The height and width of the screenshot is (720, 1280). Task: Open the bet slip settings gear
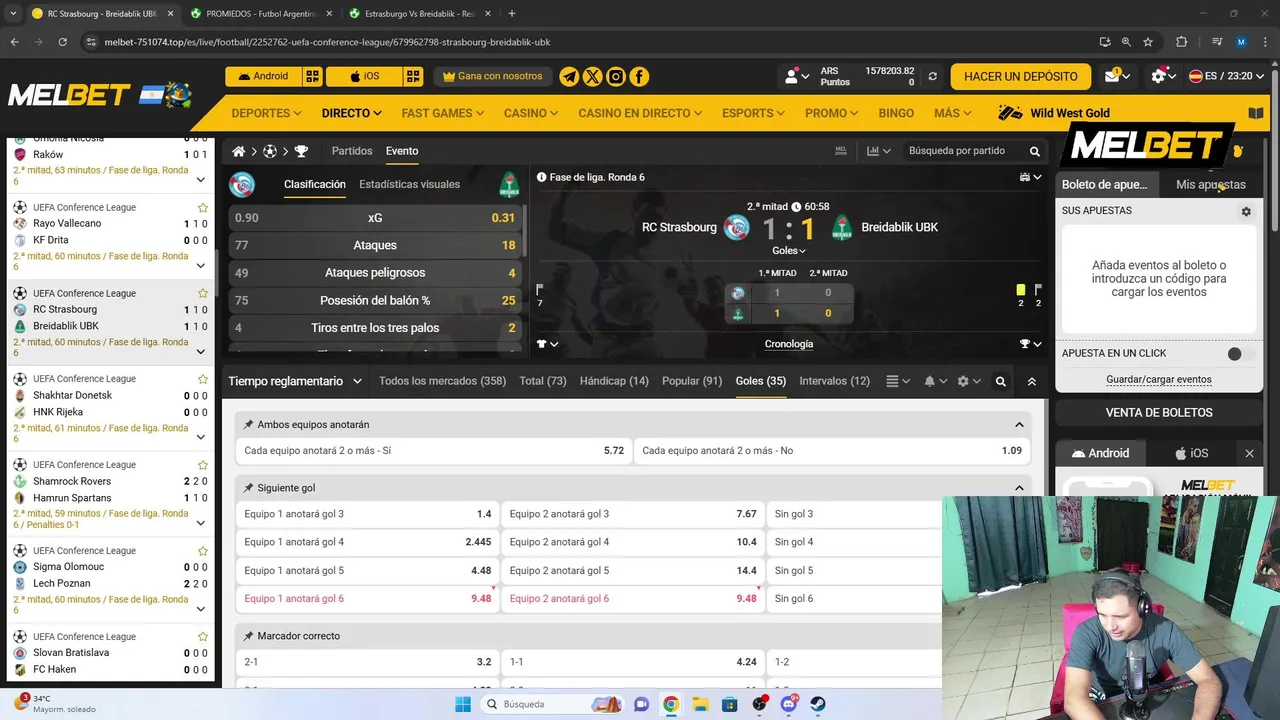click(x=1246, y=211)
